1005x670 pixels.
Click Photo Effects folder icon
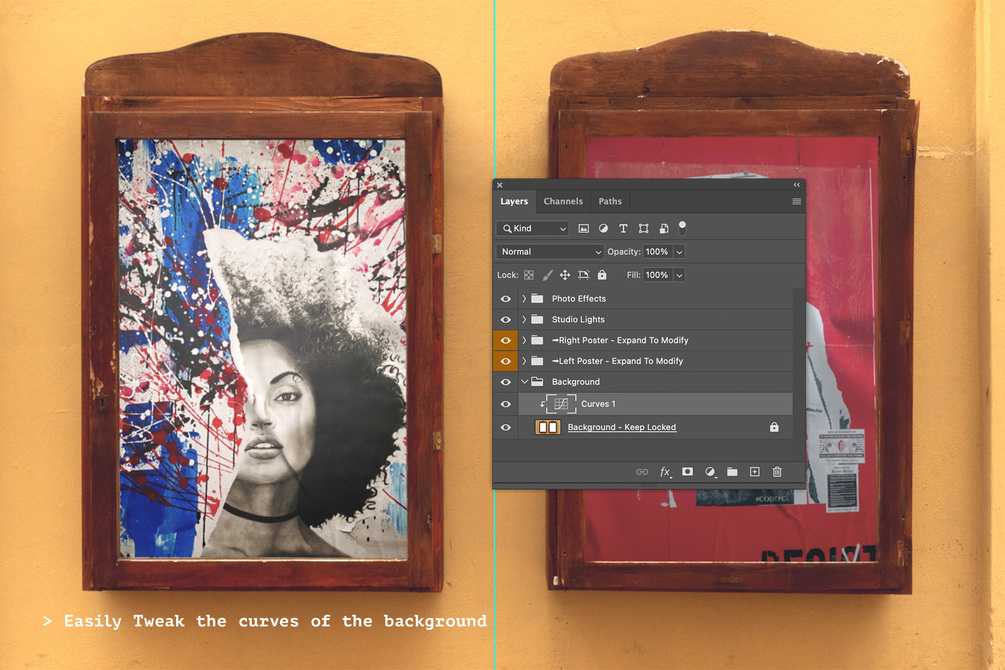click(537, 299)
